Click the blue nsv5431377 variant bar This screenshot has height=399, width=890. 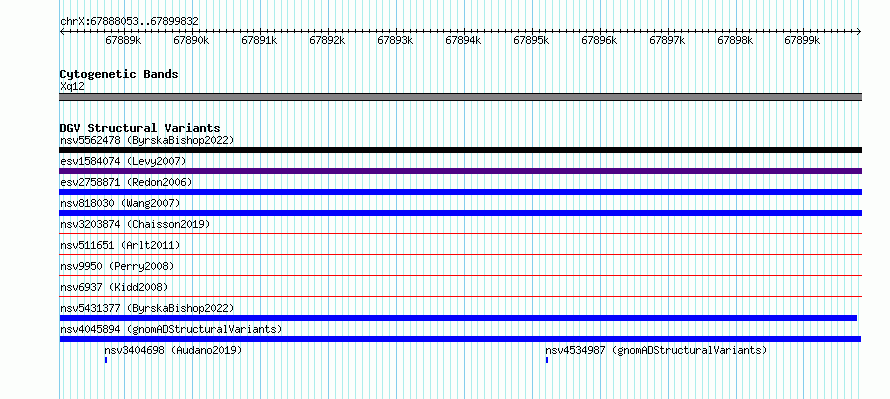458,318
